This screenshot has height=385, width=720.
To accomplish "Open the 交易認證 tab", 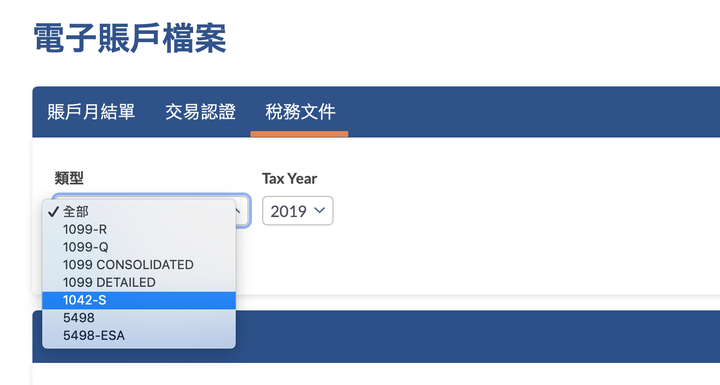I will [x=200, y=112].
